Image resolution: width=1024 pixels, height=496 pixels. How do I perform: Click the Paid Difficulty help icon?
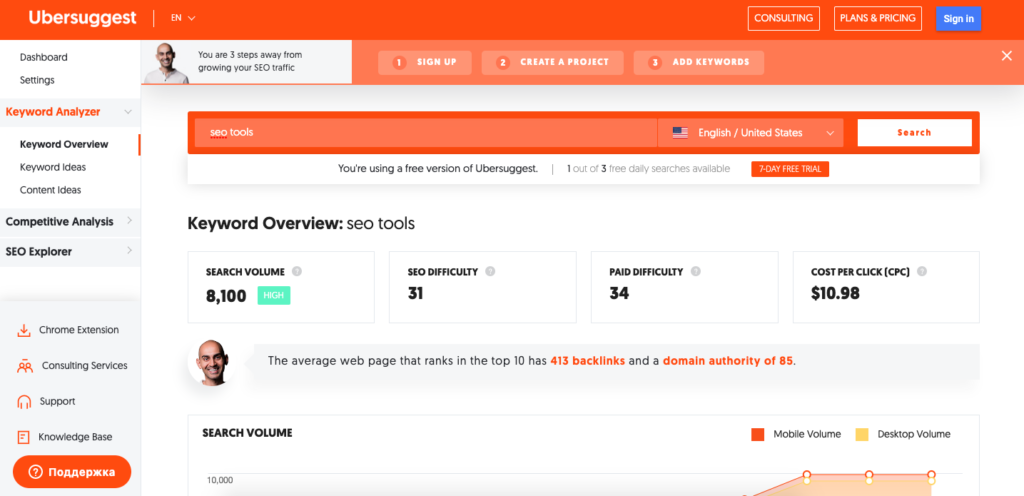click(x=696, y=271)
